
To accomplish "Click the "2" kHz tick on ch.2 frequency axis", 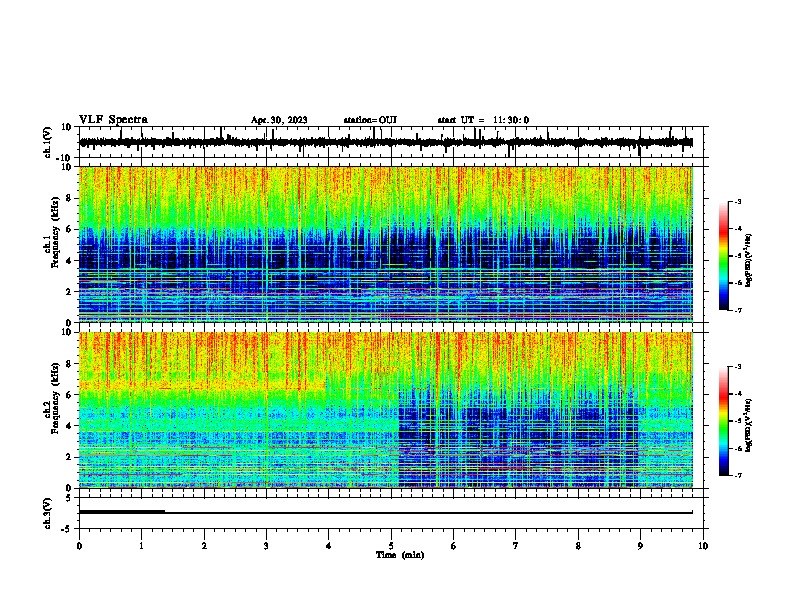I will click(x=69, y=457).
